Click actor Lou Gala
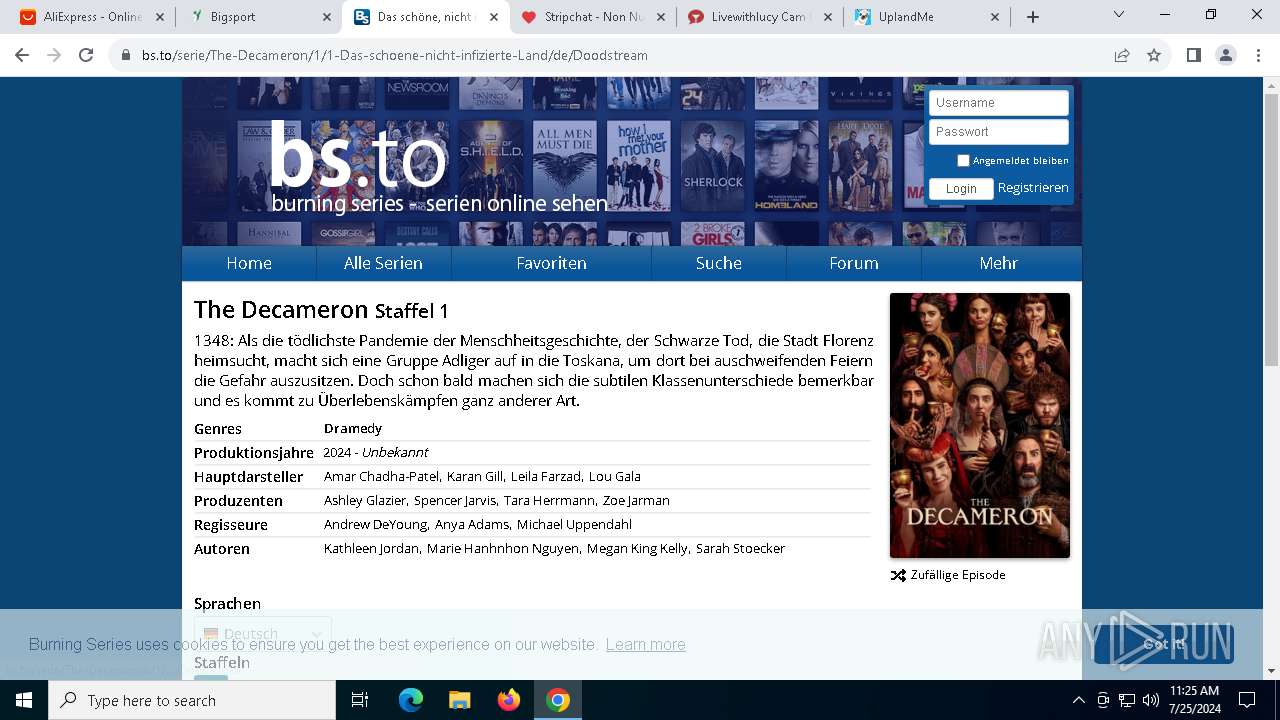This screenshot has height=720, width=1280. point(614,477)
